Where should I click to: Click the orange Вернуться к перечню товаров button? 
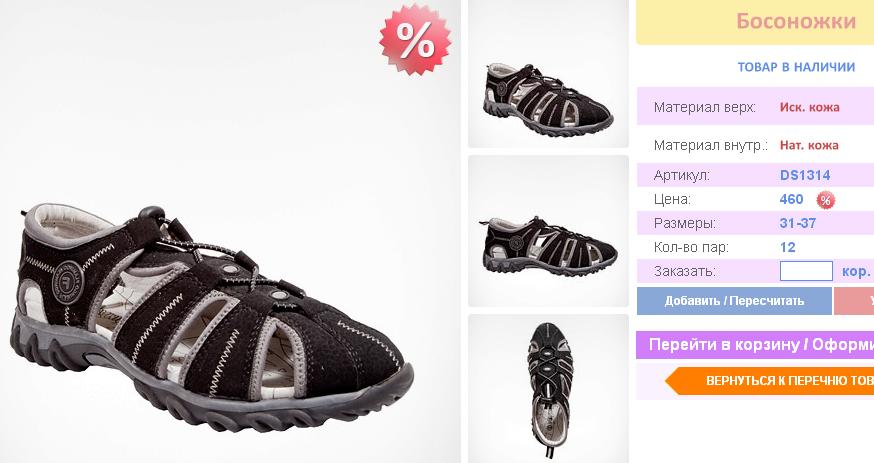770,381
